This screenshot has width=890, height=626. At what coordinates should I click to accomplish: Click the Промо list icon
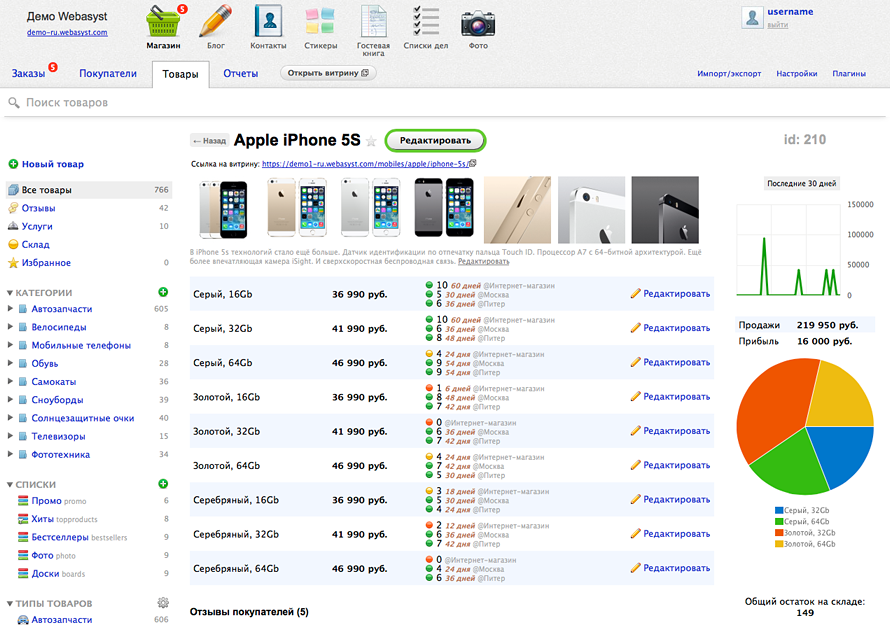(23, 501)
